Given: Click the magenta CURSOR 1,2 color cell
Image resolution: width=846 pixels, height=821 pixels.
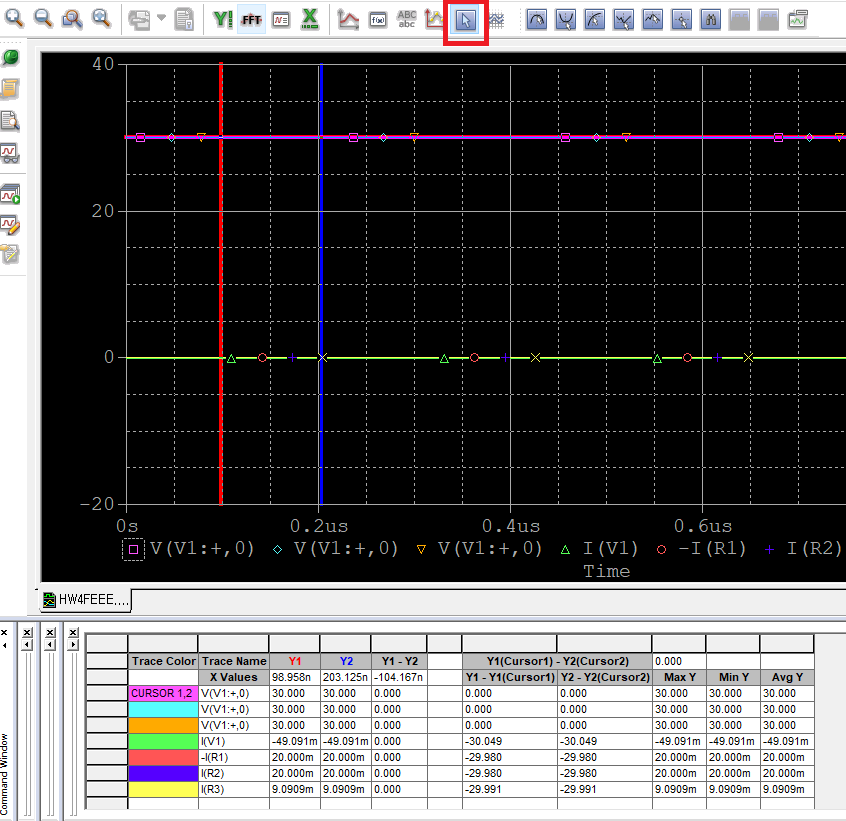Looking at the screenshot, I should coord(162,692).
